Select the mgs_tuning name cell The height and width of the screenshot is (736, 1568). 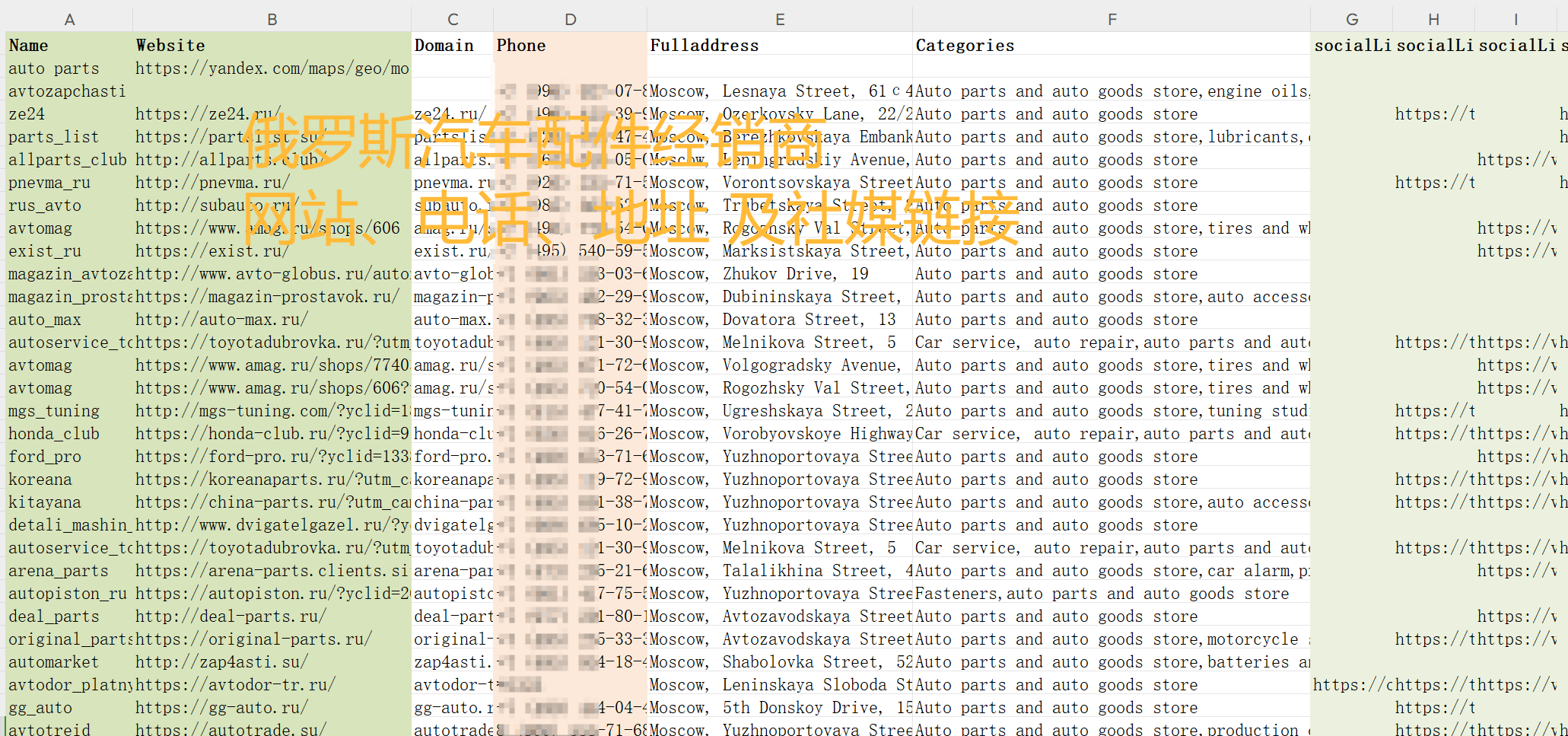tap(54, 411)
